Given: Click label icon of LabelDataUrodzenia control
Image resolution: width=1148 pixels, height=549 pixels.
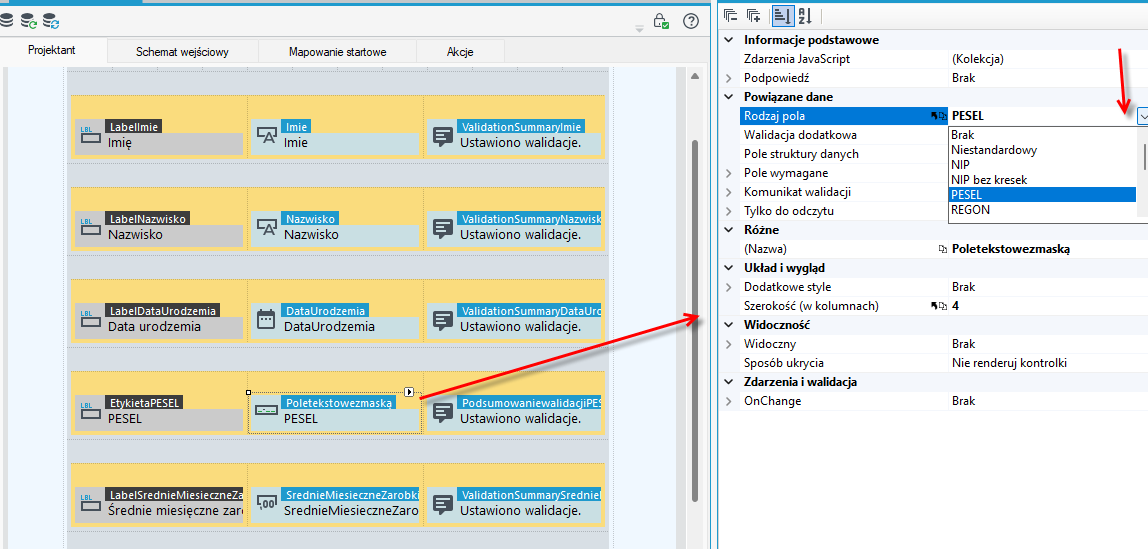Looking at the screenshot, I should pos(89,318).
